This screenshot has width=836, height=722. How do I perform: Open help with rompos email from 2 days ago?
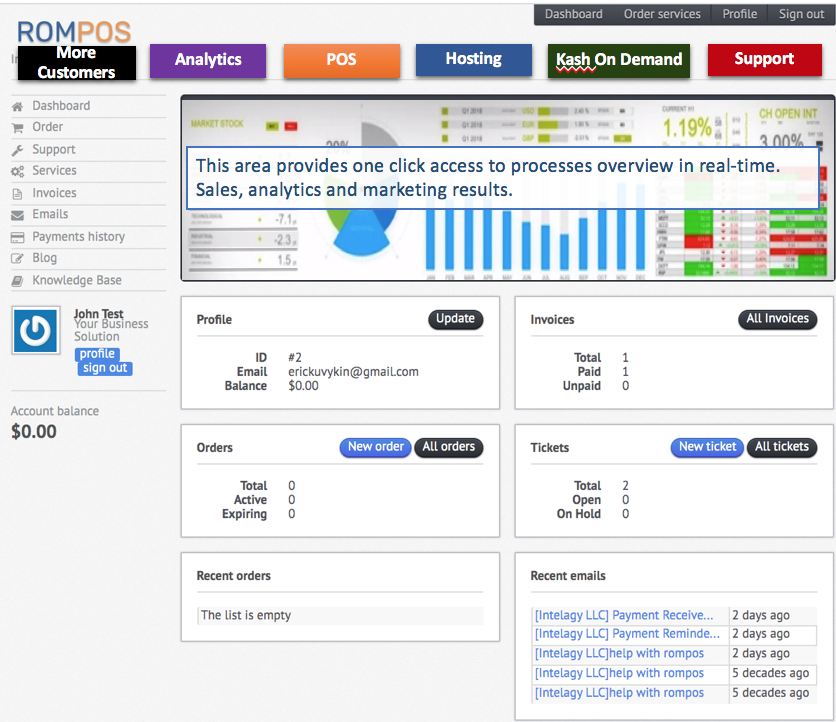pos(619,654)
